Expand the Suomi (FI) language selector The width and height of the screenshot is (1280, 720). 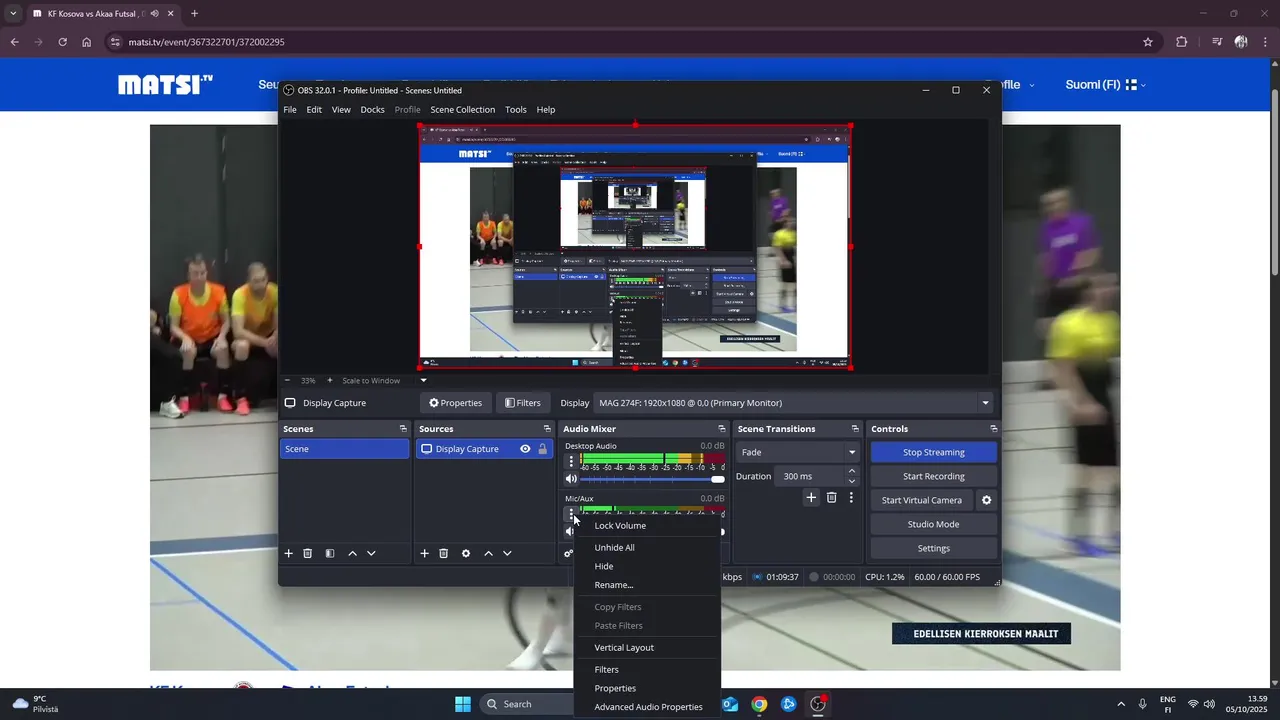point(1105,85)
